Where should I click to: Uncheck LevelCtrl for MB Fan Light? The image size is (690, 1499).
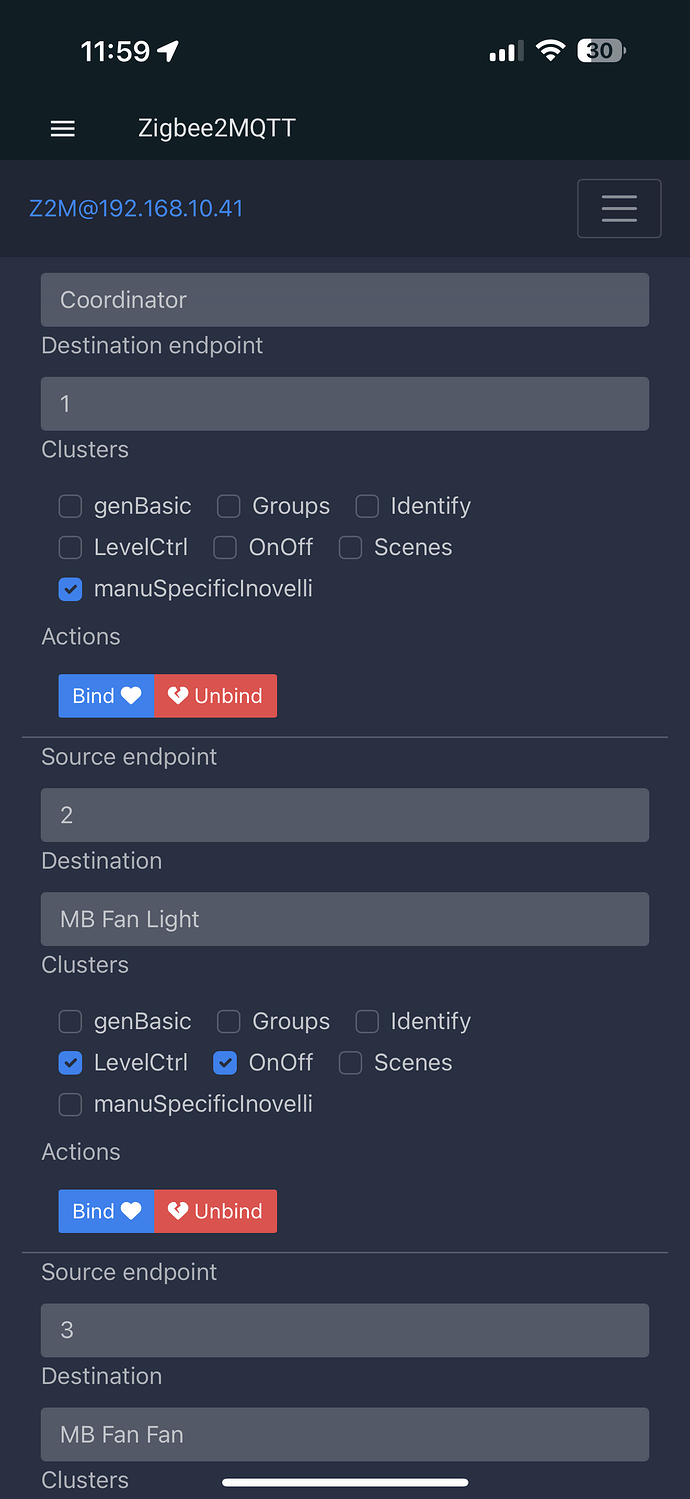point(70,1063)
